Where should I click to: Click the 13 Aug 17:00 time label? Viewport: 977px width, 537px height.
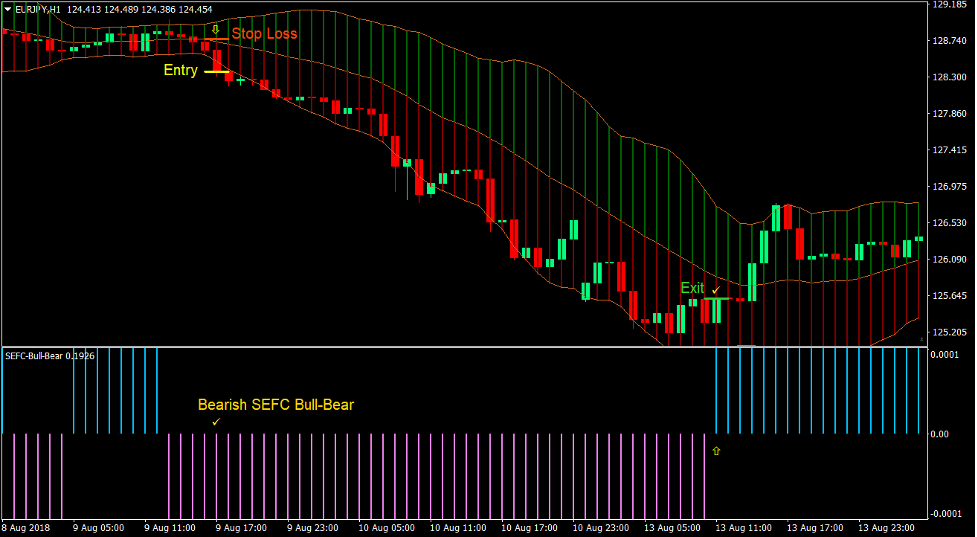click(815, 528)
